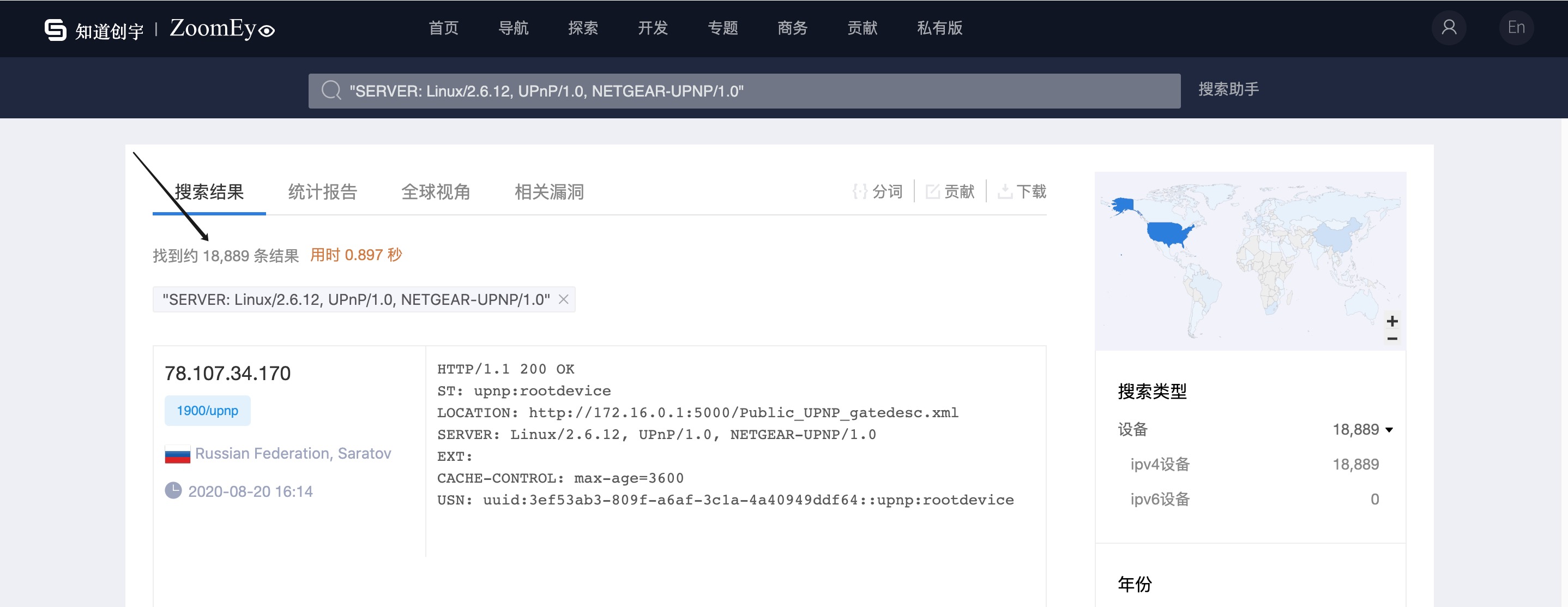Image resolution: width=1568 pixels, height=607 pixels.
Task: Click the user account icon
Action: [x=1449, y=27]
